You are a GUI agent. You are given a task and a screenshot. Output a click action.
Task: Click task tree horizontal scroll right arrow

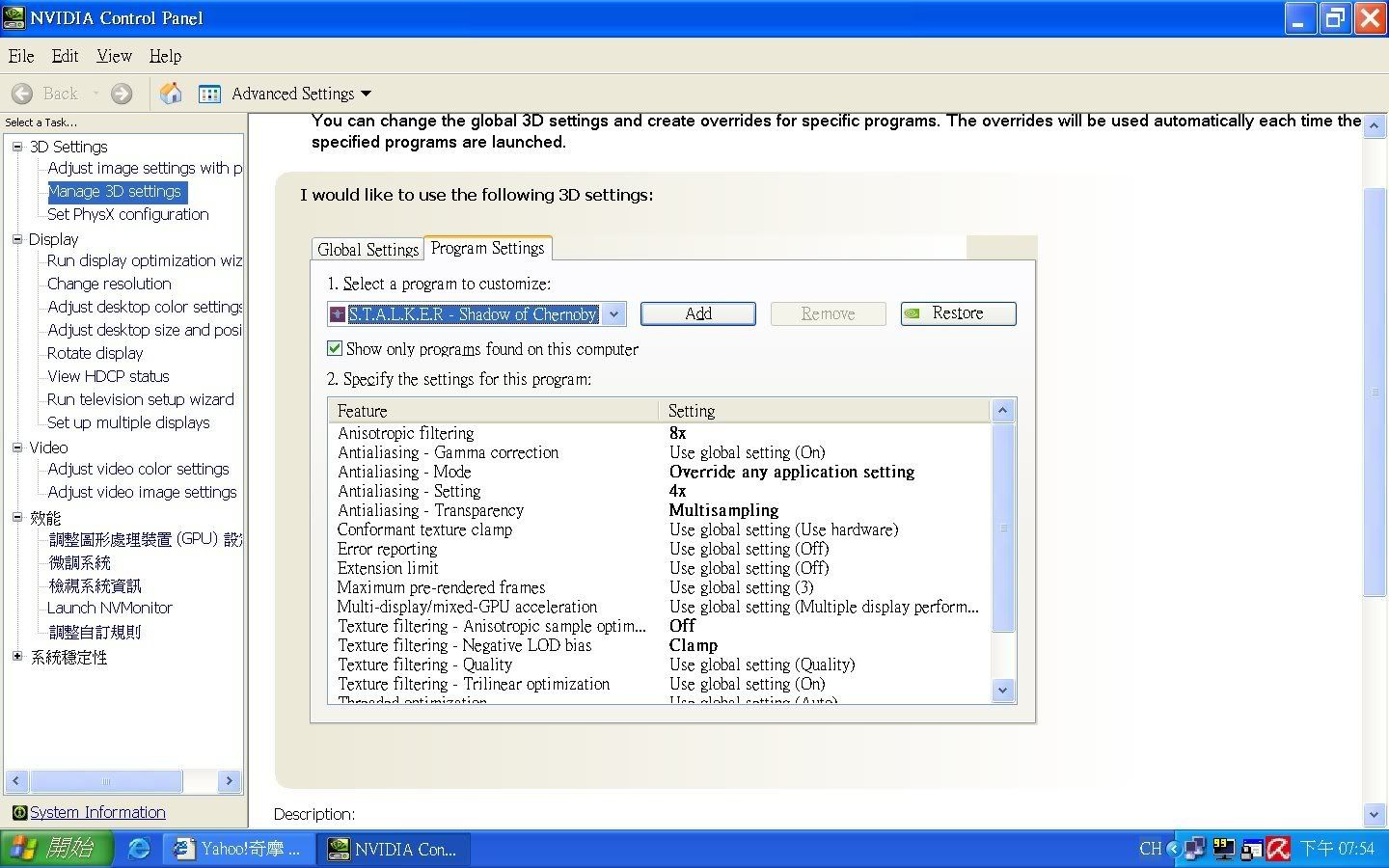pos(229,781)
